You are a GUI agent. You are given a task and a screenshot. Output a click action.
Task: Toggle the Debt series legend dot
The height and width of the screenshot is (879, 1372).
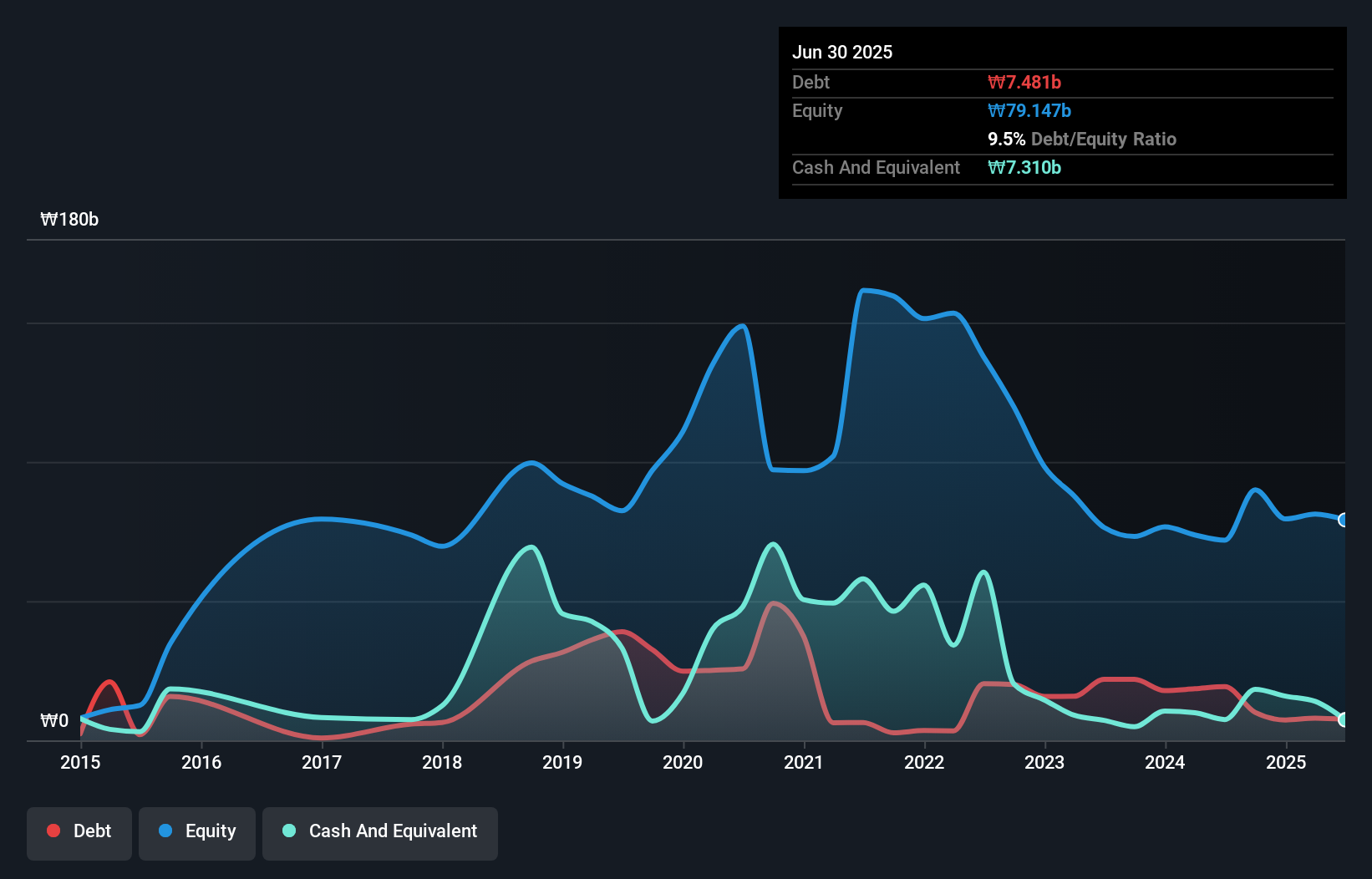click(53, 831)
